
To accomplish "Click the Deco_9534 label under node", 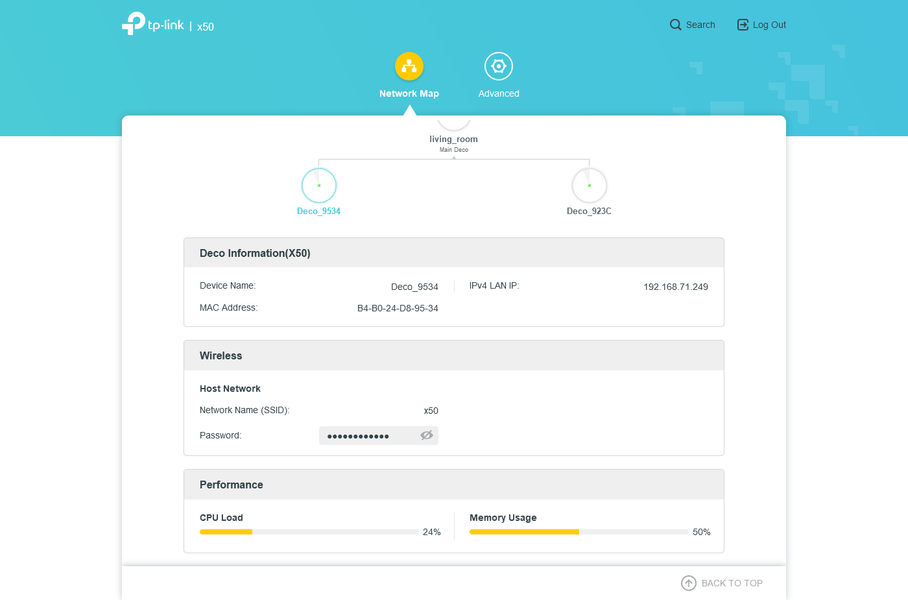I will pos(318,211).
